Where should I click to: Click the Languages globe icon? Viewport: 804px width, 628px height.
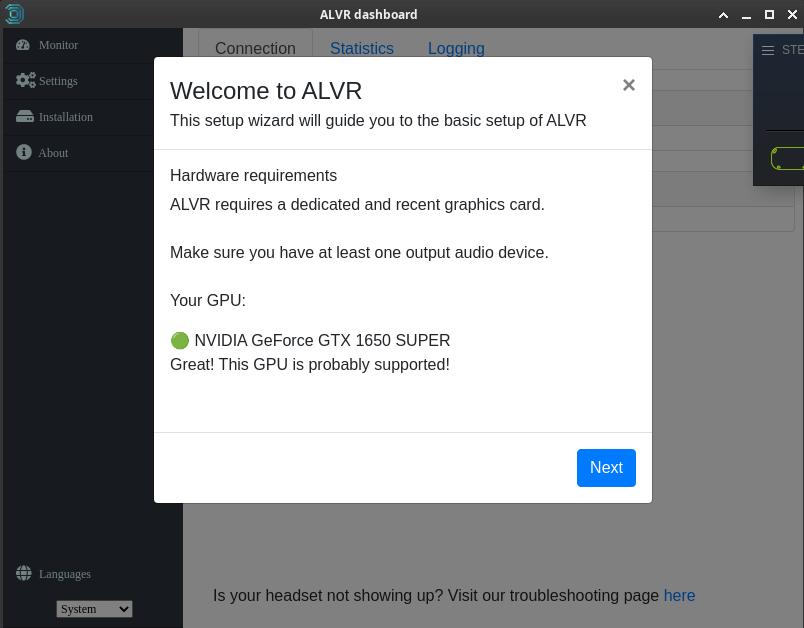[x=22, y=573]
